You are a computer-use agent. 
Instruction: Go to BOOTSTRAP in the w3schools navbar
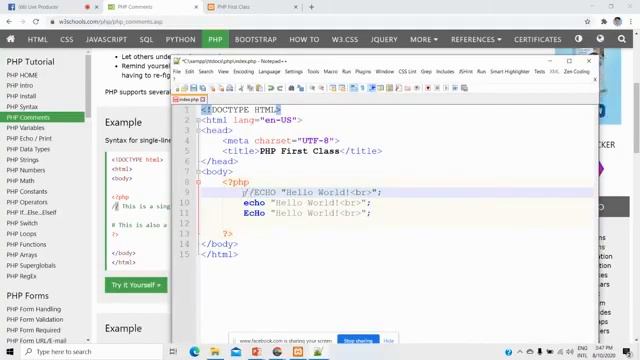click(256, 39)
